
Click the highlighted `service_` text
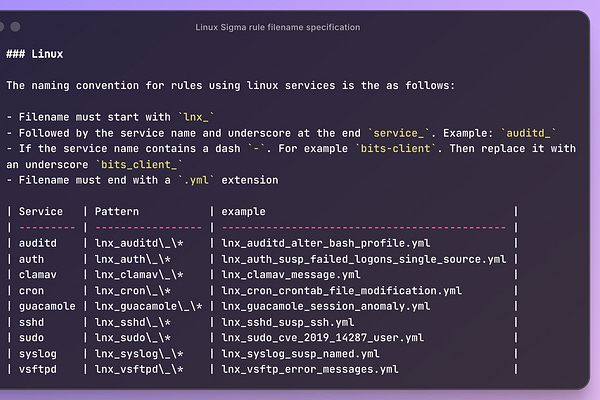[399, 133]
